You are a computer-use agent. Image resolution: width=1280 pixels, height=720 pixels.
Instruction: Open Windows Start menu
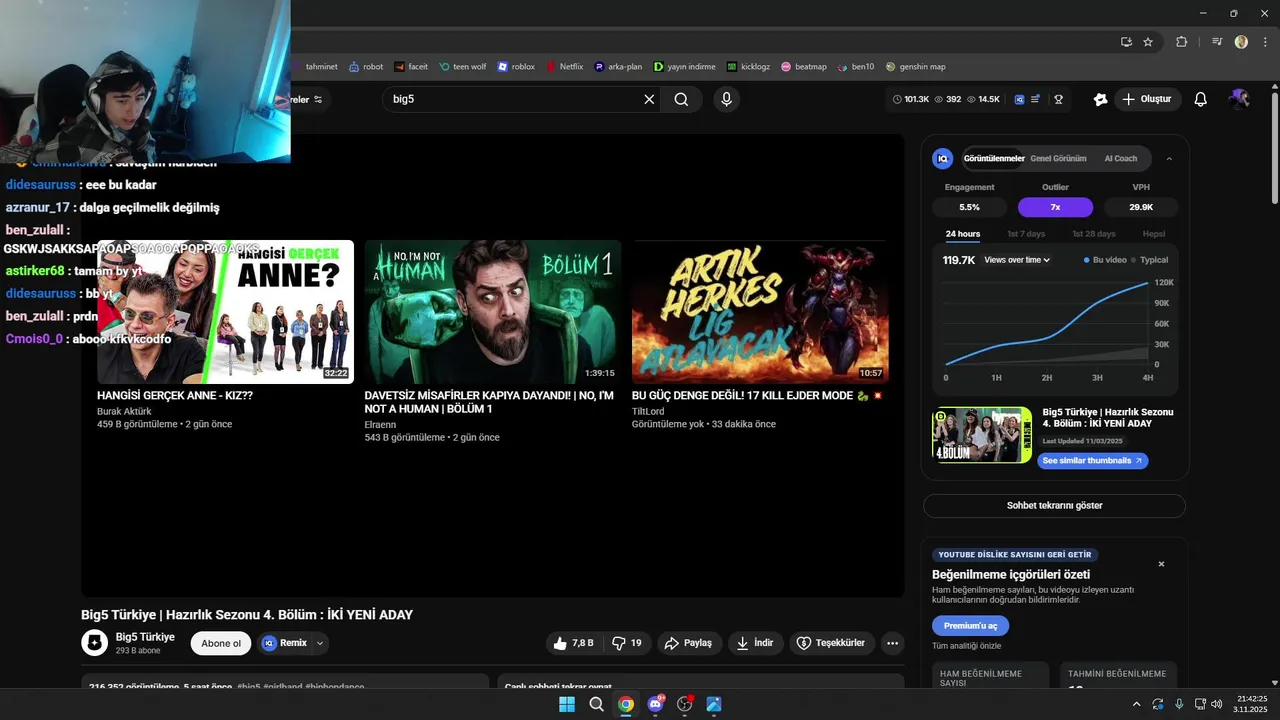(567, 704)
